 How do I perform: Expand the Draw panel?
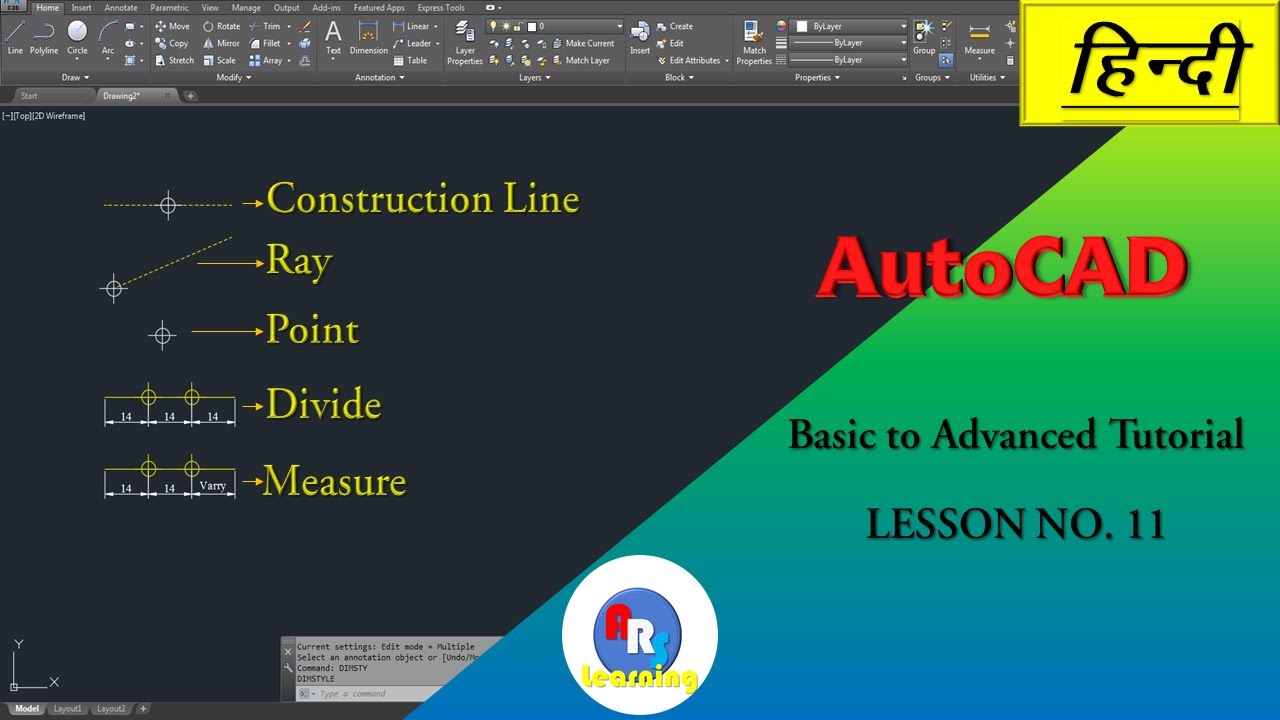(75, 77)
